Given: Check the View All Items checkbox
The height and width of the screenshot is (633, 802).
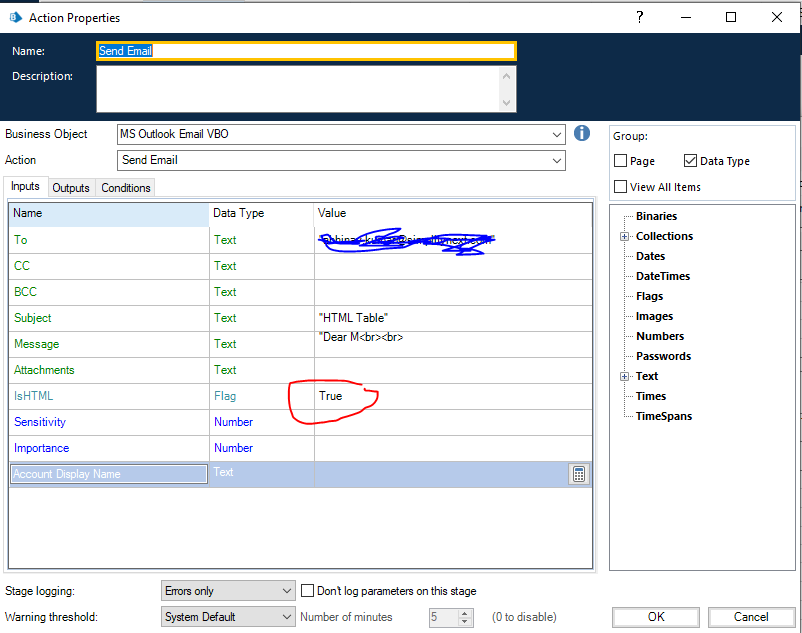Looking at the screenshot, I should pos(620,187).
